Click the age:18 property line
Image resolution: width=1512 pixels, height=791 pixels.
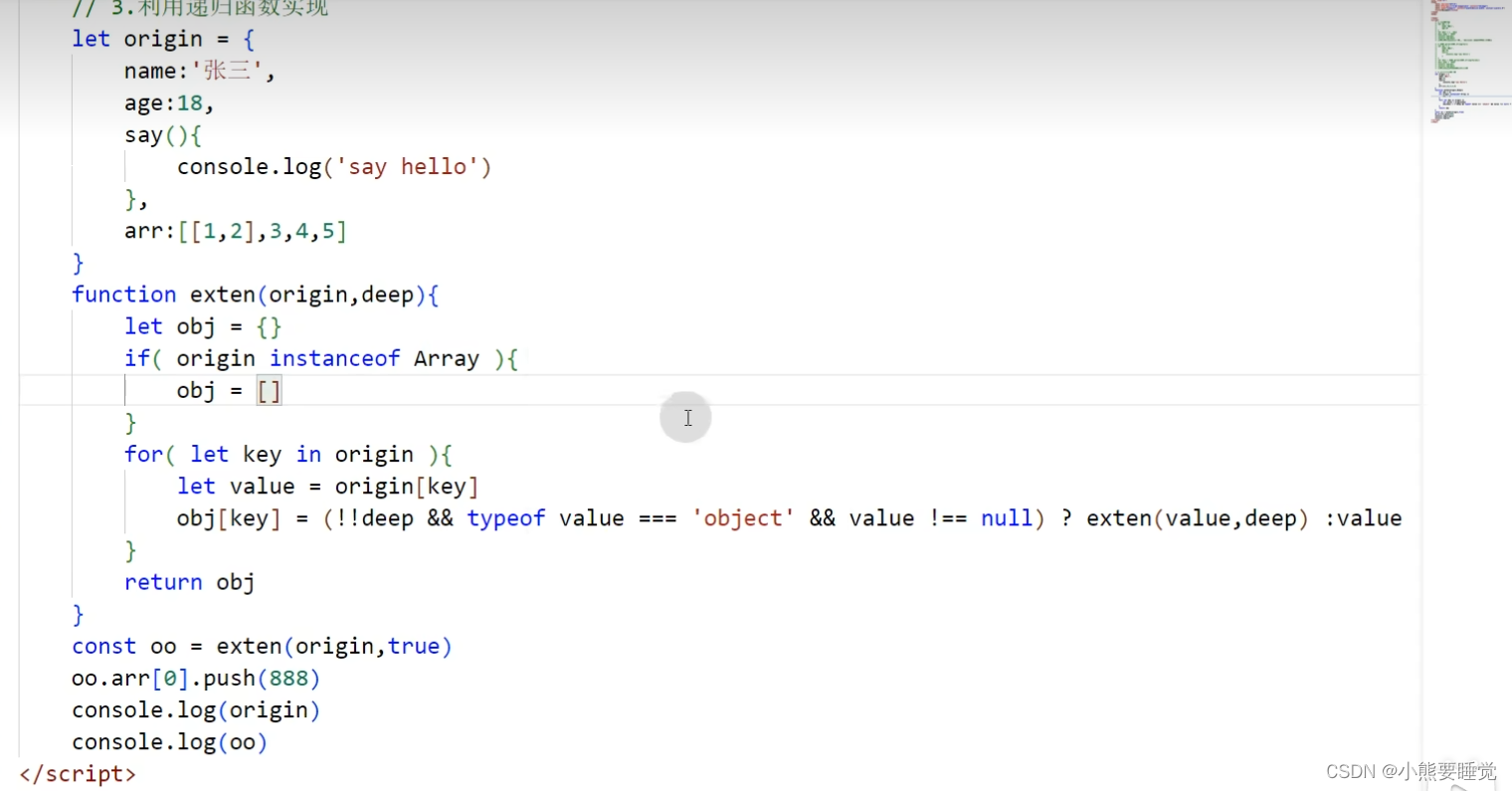tap(168, 102)
